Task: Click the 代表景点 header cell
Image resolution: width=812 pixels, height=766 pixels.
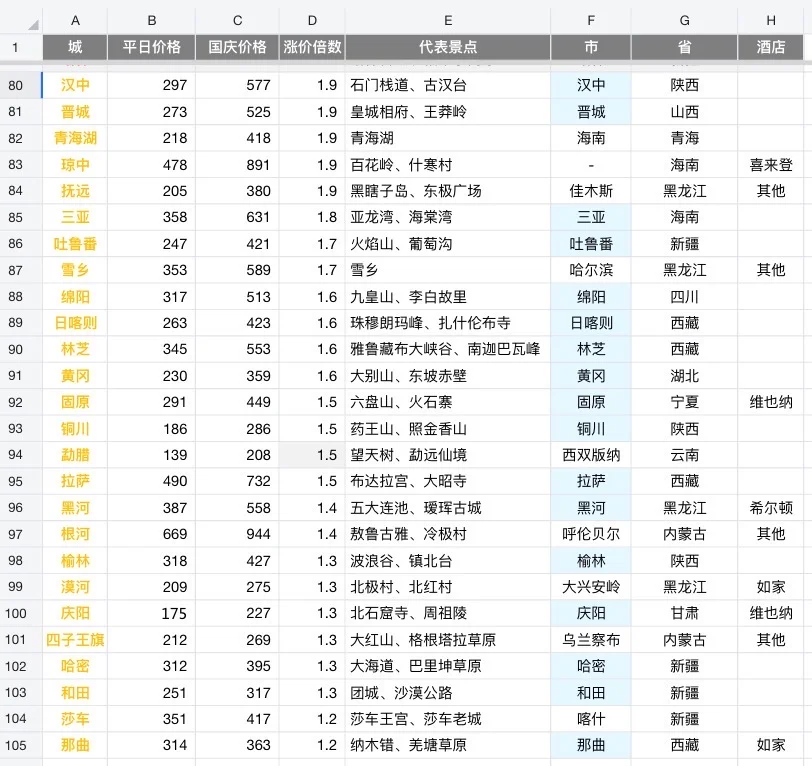Action: [448, 47]
